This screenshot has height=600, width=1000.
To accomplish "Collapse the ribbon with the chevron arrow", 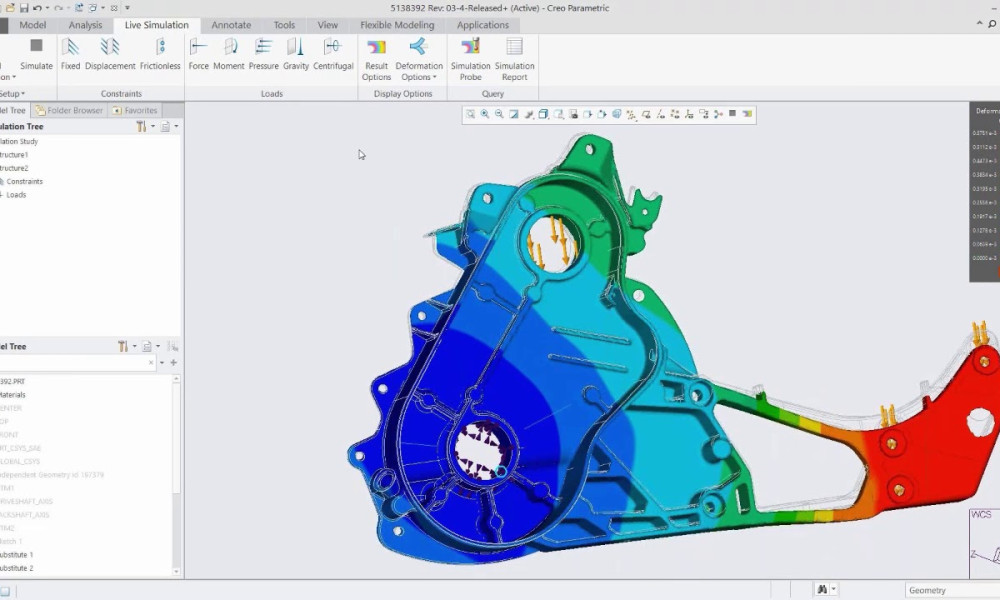I will pos(980,24).
